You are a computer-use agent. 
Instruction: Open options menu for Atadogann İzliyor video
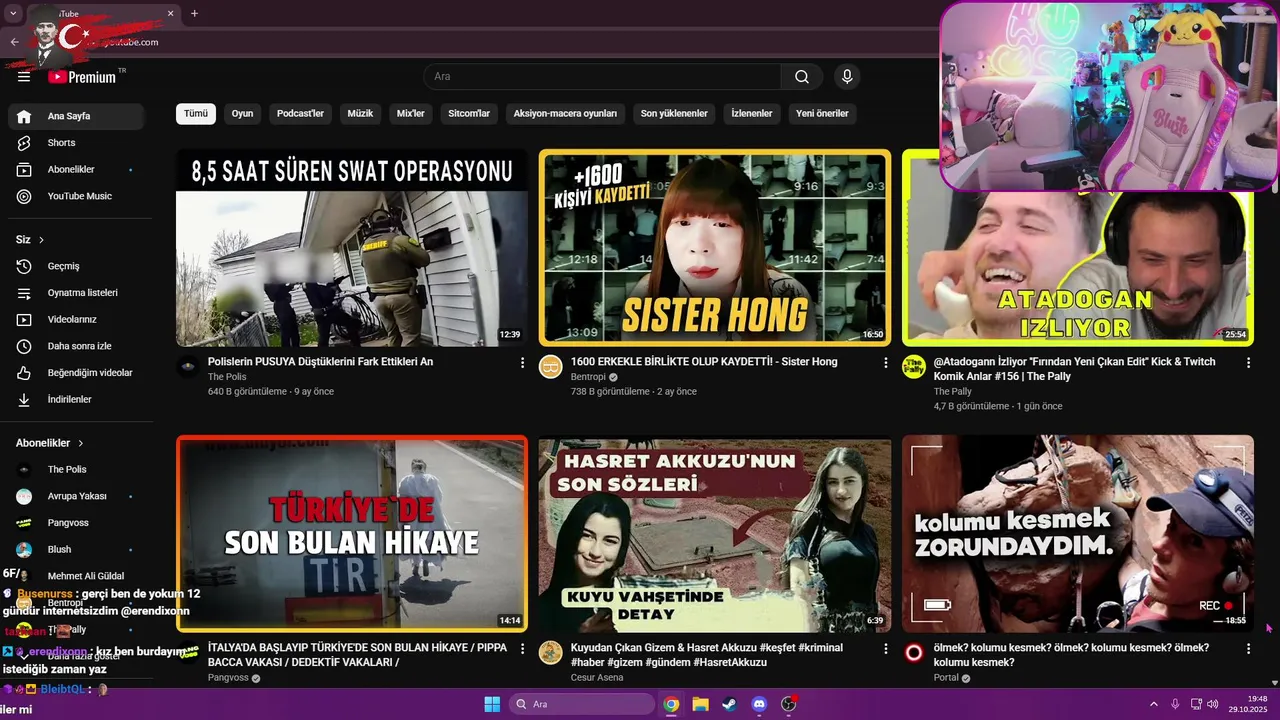1248,363
